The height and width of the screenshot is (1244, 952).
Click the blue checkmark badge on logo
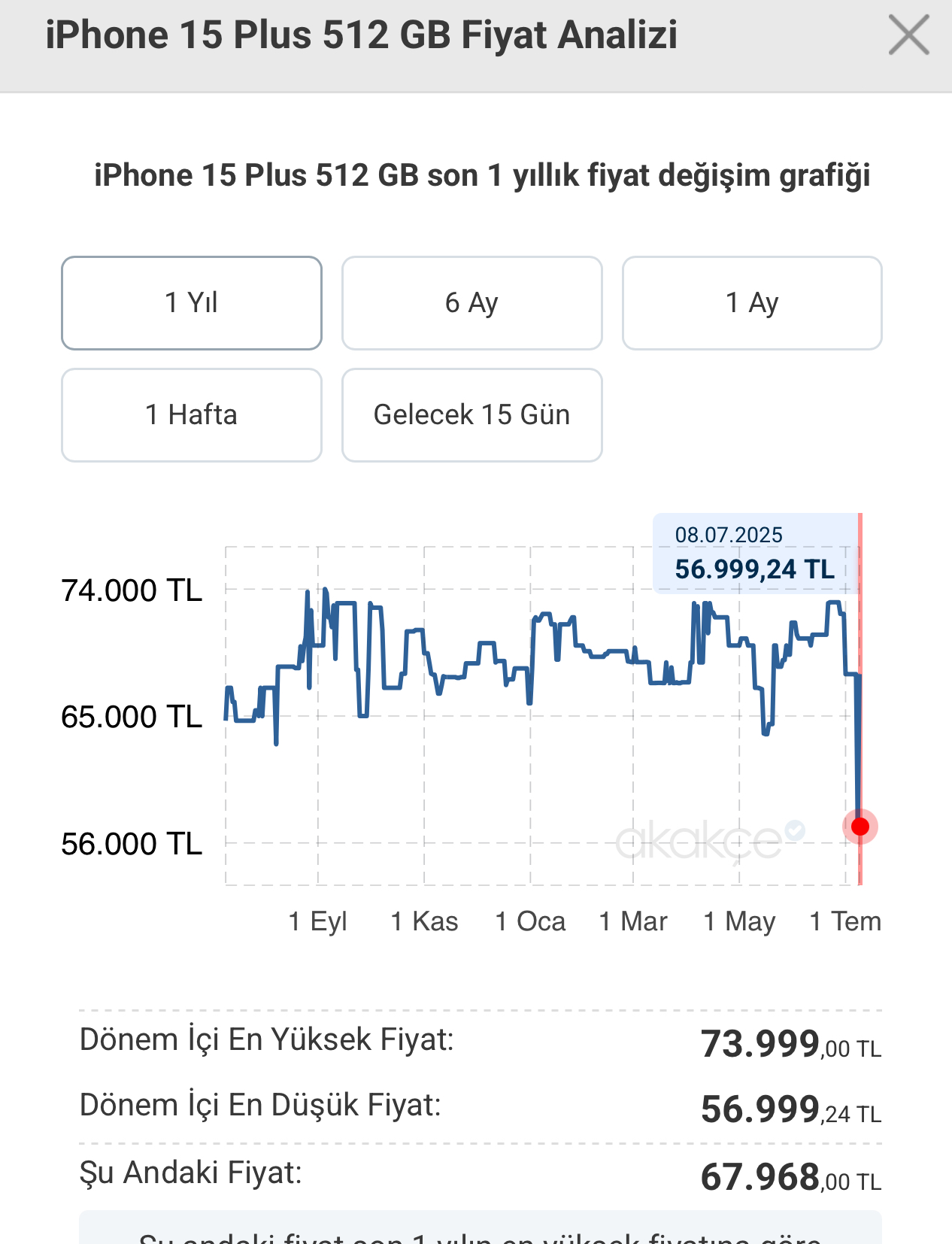pos(795,830)
